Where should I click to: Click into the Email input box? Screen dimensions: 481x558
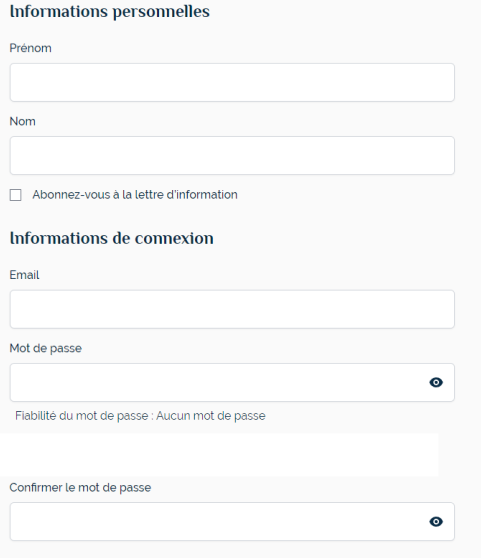232,309
